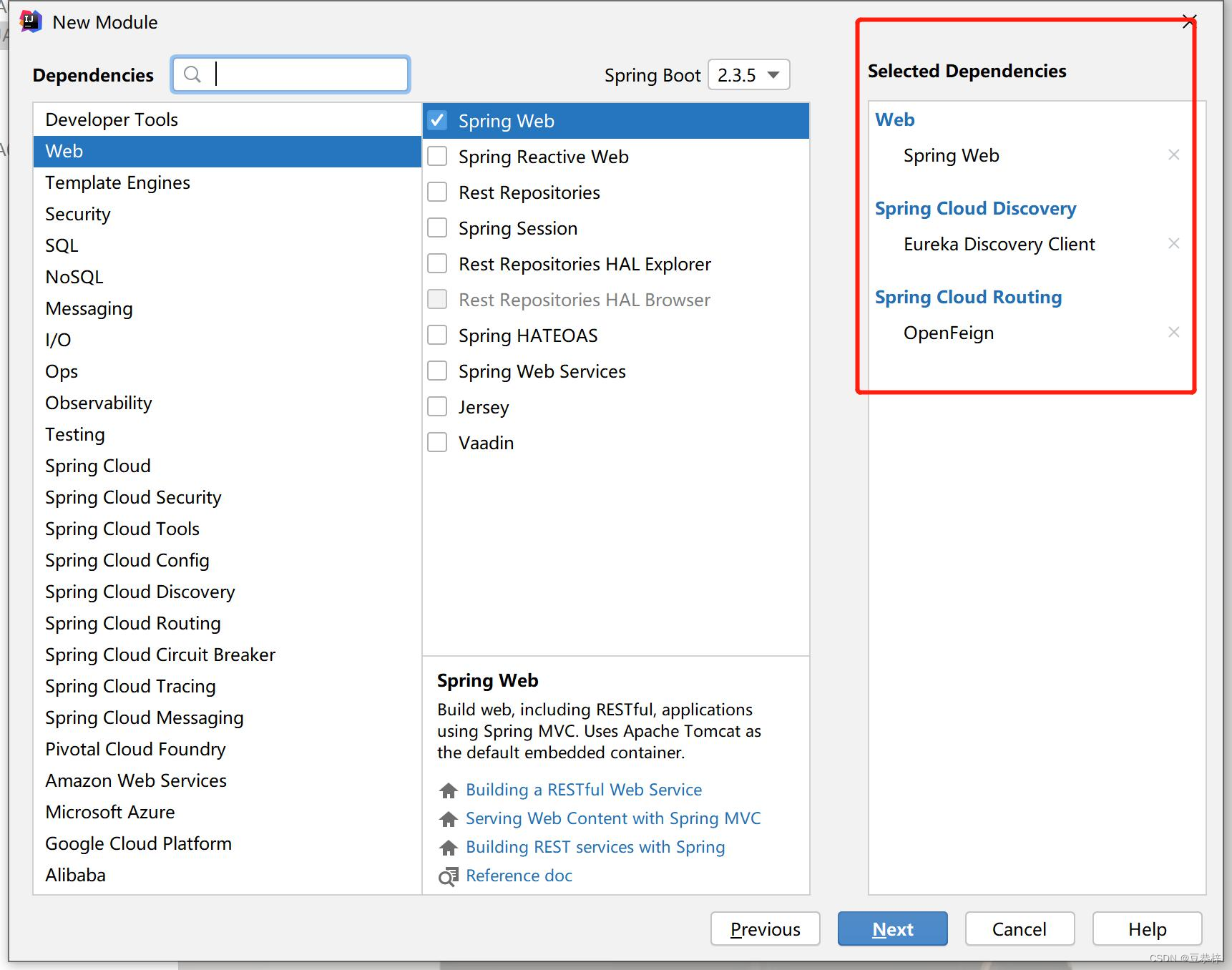Select the Observability category
The width and height of the screenshot is (1232, 970).
pyautogui.click(x=227, y=403)
